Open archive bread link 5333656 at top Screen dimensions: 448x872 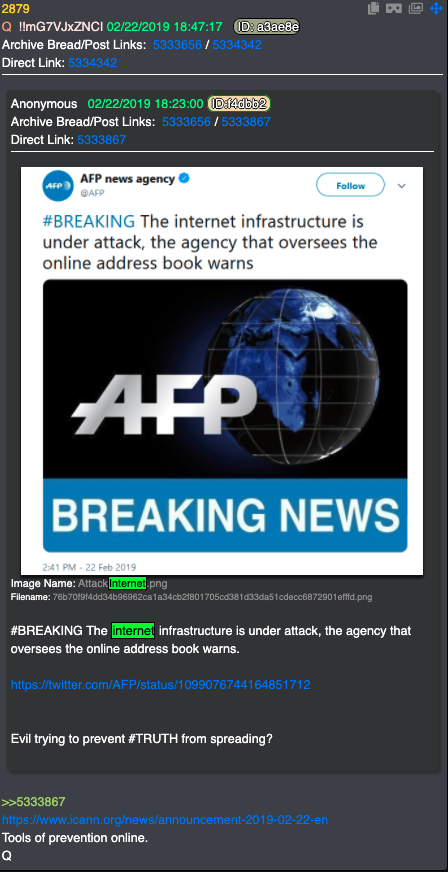(x=177, y=45)
